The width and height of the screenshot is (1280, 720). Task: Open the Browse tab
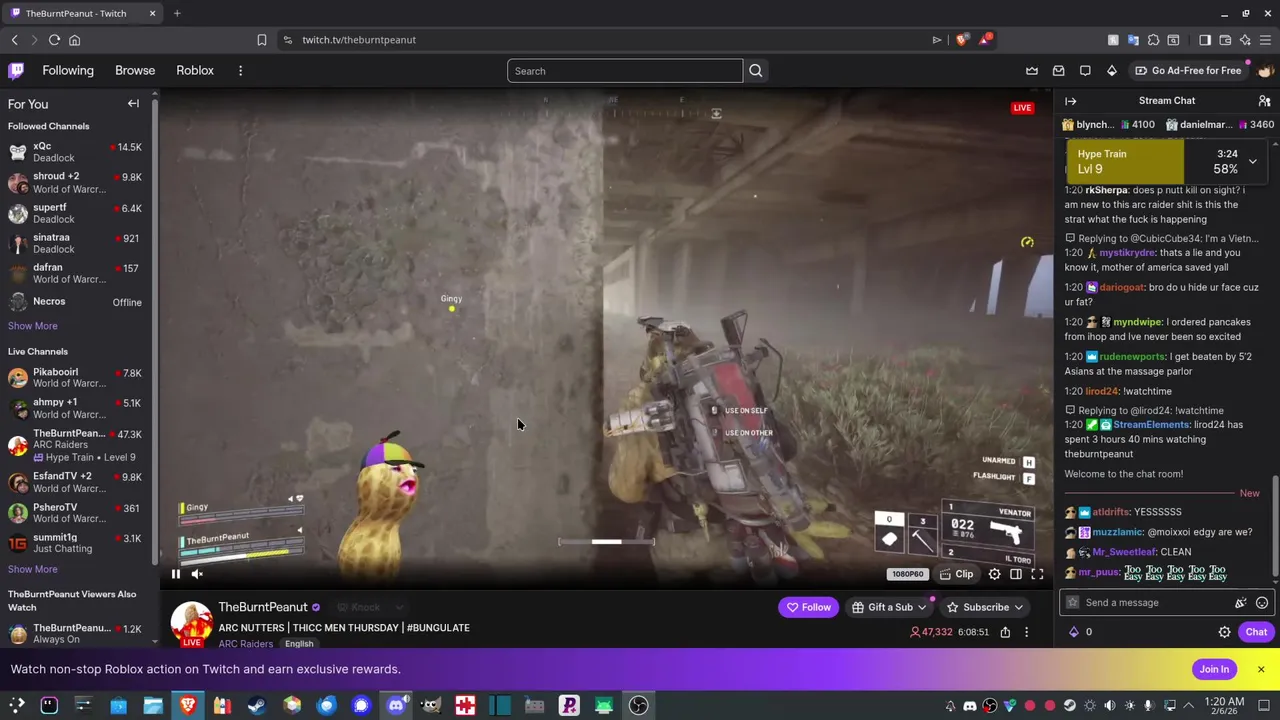coord(135,71)
